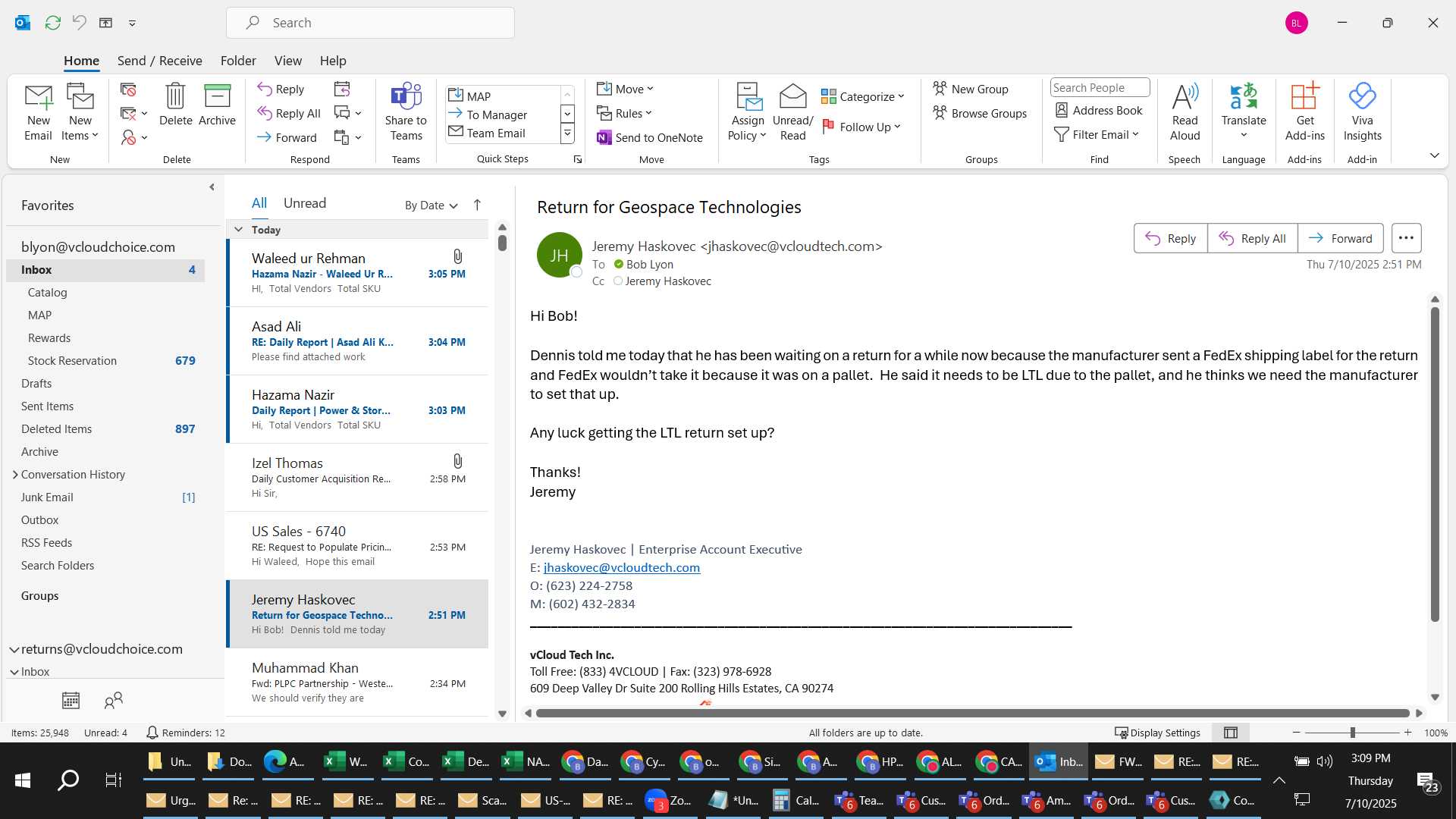Open Windows Task View icon

113,780
